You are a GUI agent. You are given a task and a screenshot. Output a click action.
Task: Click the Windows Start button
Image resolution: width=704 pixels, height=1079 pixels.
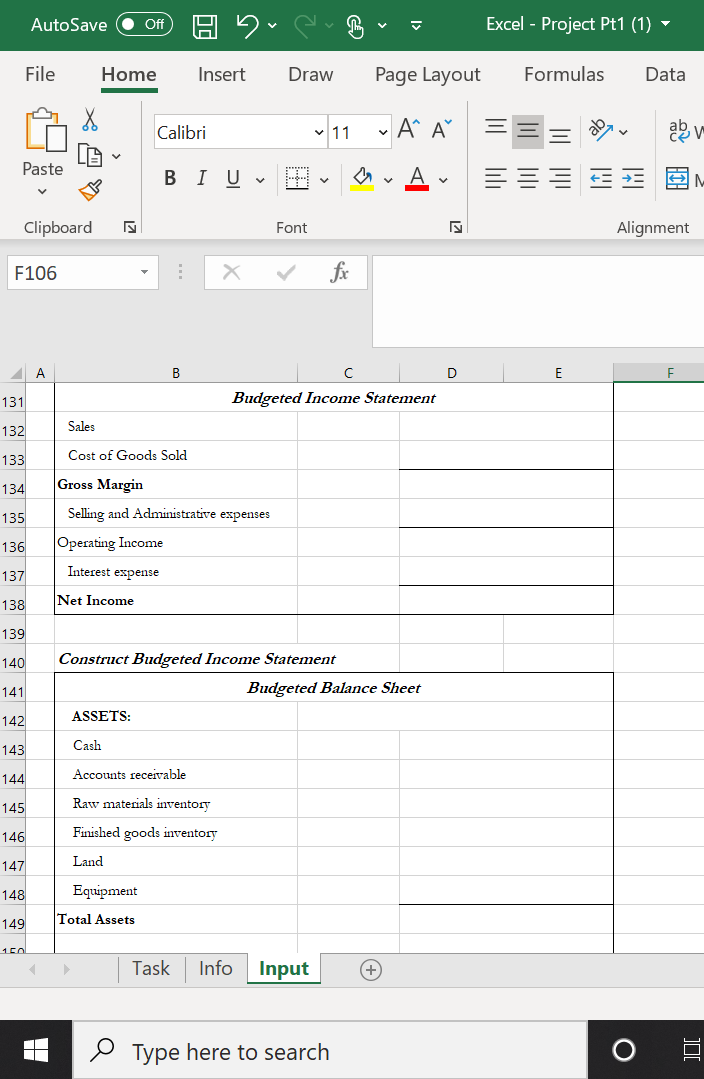point(36,1049)
